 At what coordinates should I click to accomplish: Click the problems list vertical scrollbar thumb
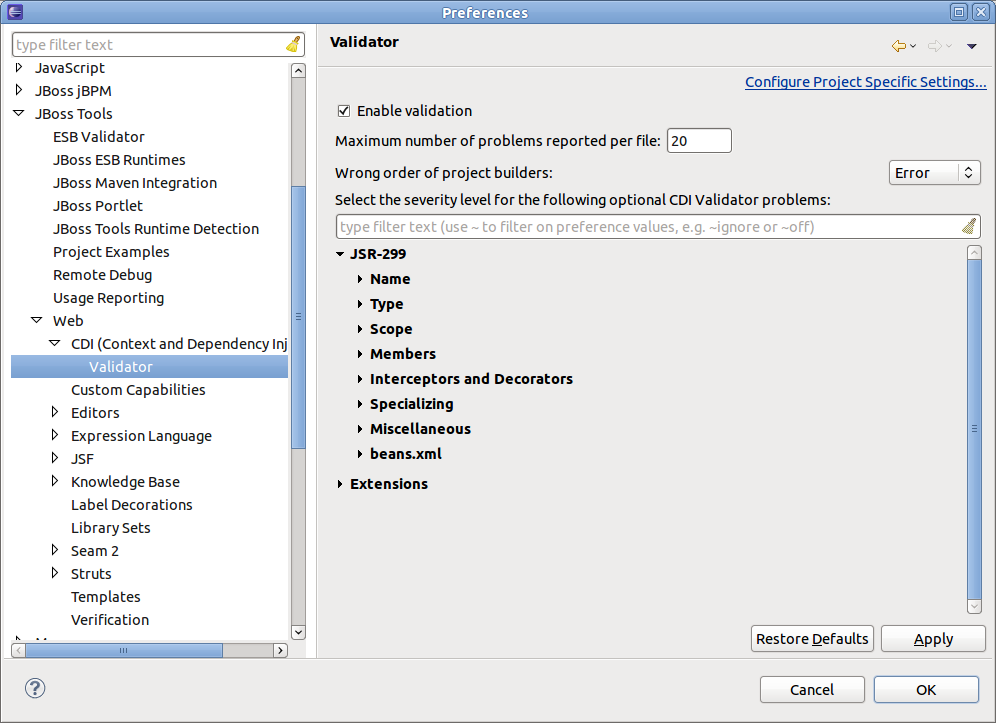tap(974, 429)
